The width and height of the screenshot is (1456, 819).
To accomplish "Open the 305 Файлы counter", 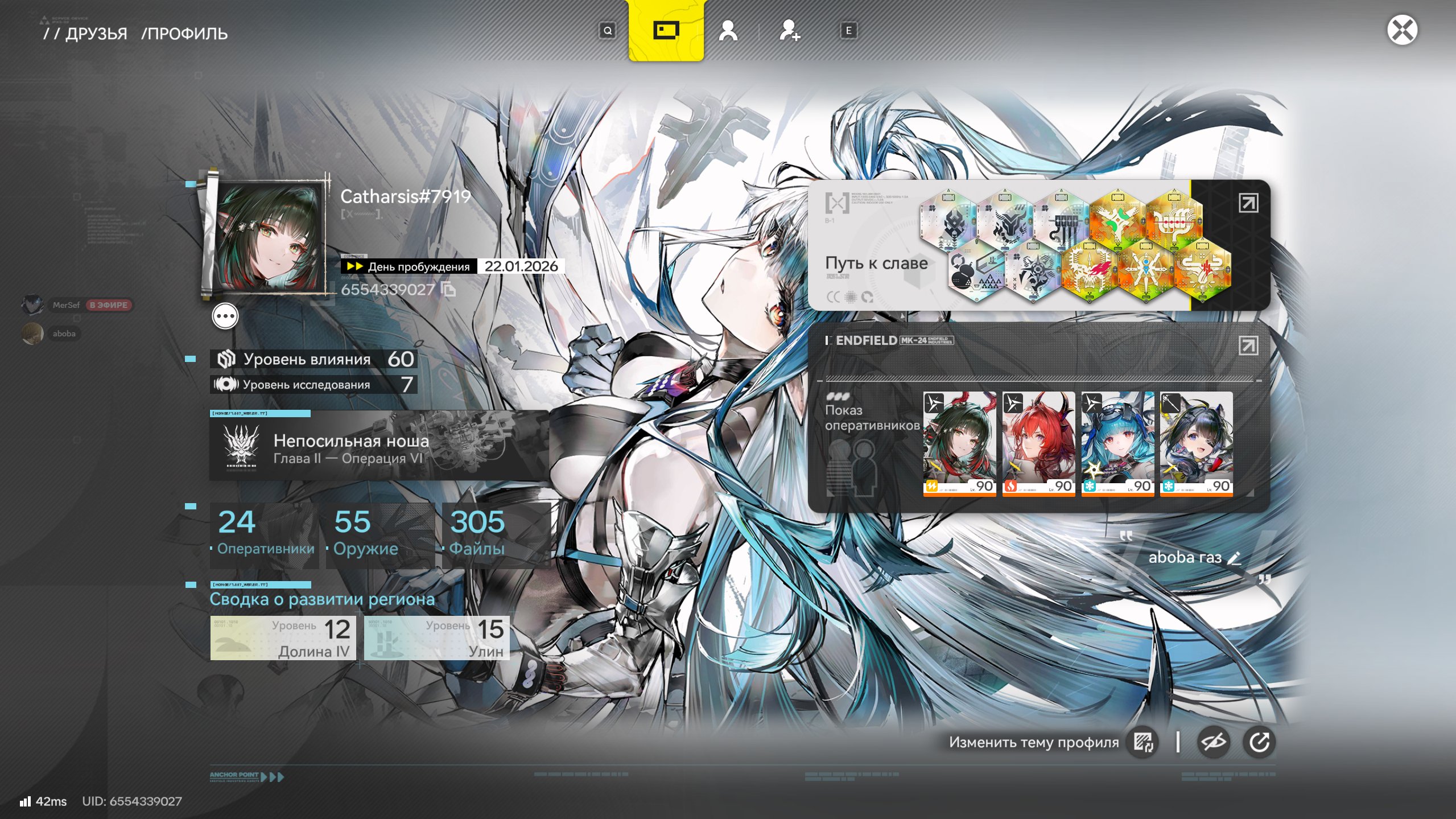I will 497,536.
